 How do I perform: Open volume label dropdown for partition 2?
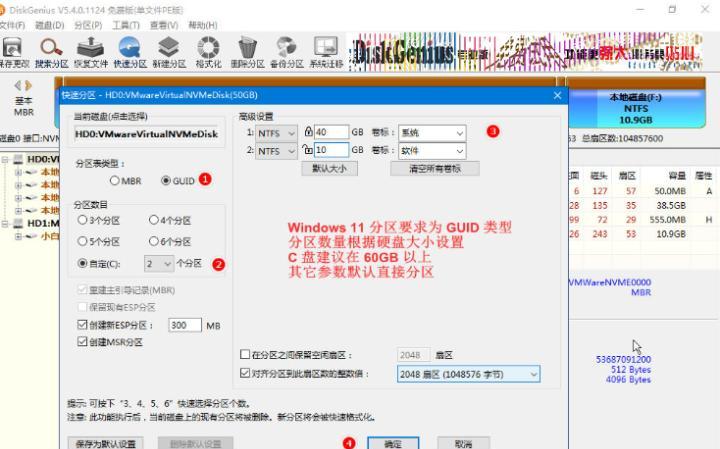[432, 151]
